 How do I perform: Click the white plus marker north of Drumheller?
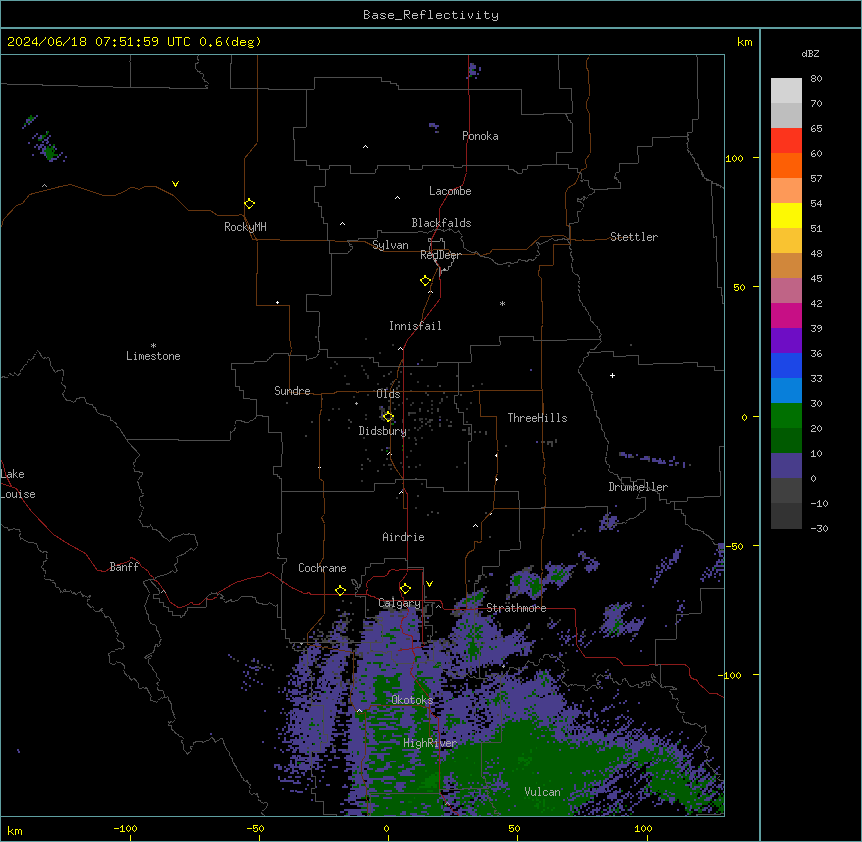612,375
